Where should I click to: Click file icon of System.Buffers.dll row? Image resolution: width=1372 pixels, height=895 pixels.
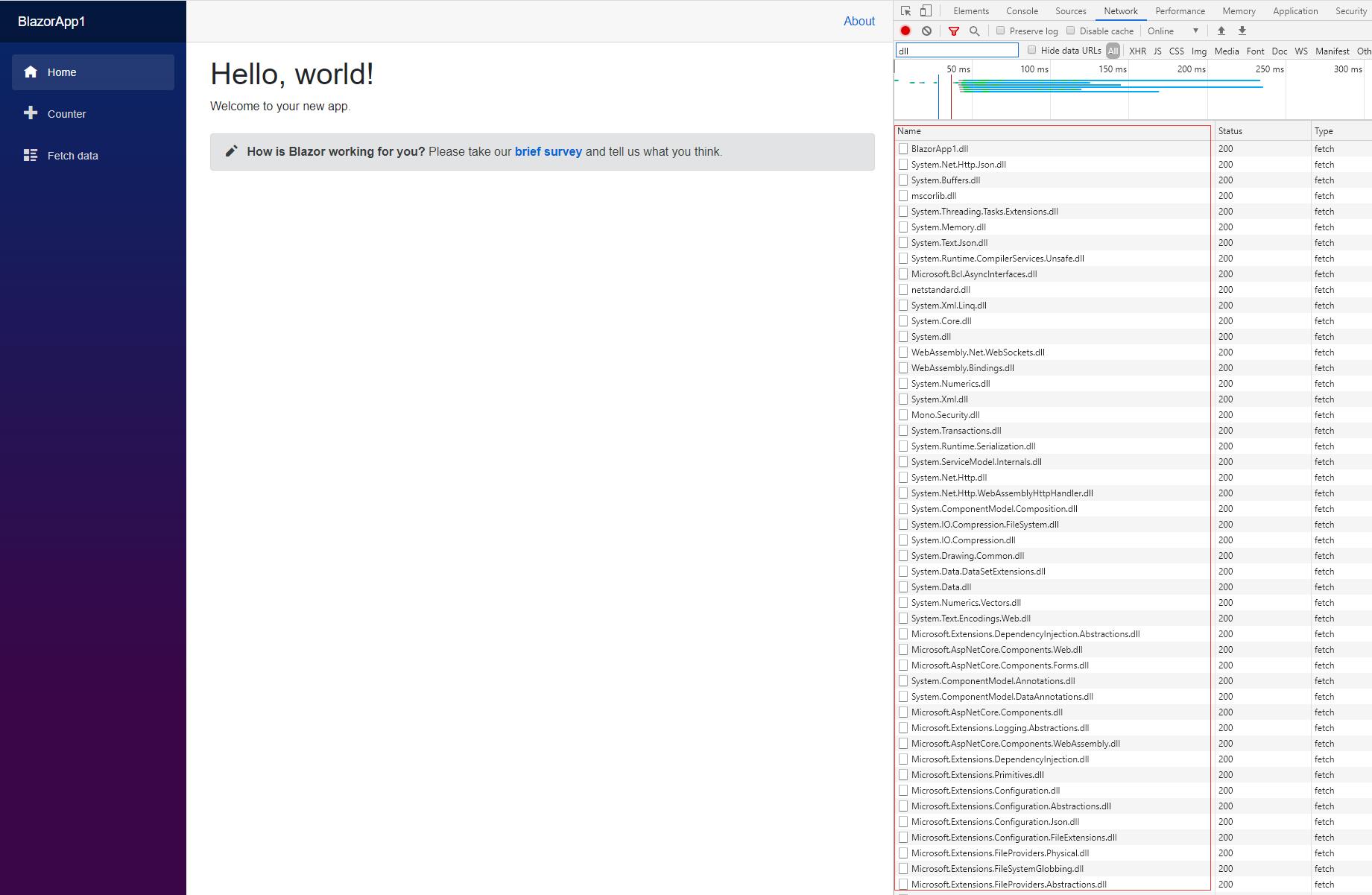[903, 180]
